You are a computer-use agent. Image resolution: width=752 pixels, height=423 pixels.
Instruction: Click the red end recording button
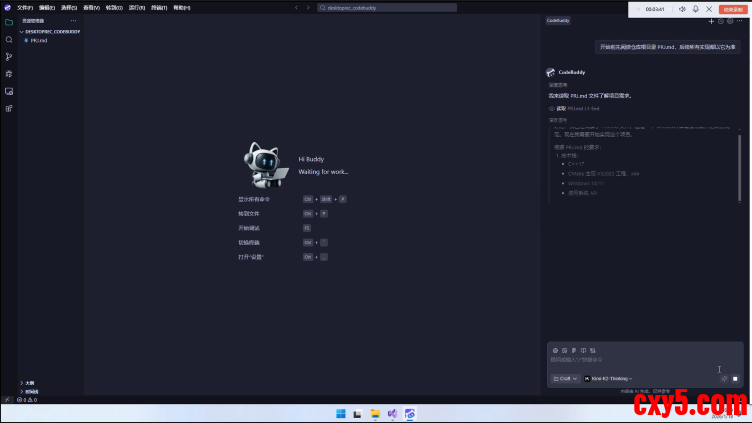click(733, 9)
